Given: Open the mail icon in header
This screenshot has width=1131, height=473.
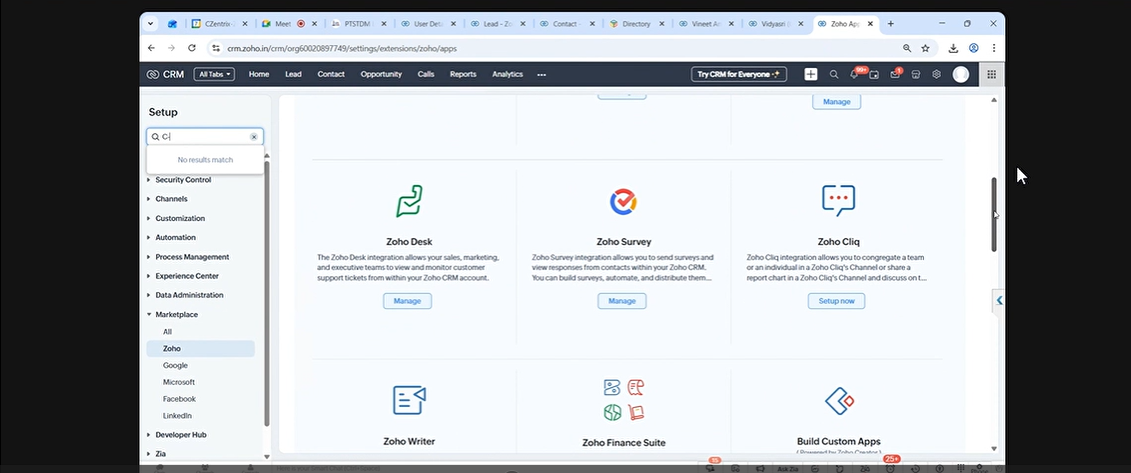Looking at the screenshot, I should (895, 74).
